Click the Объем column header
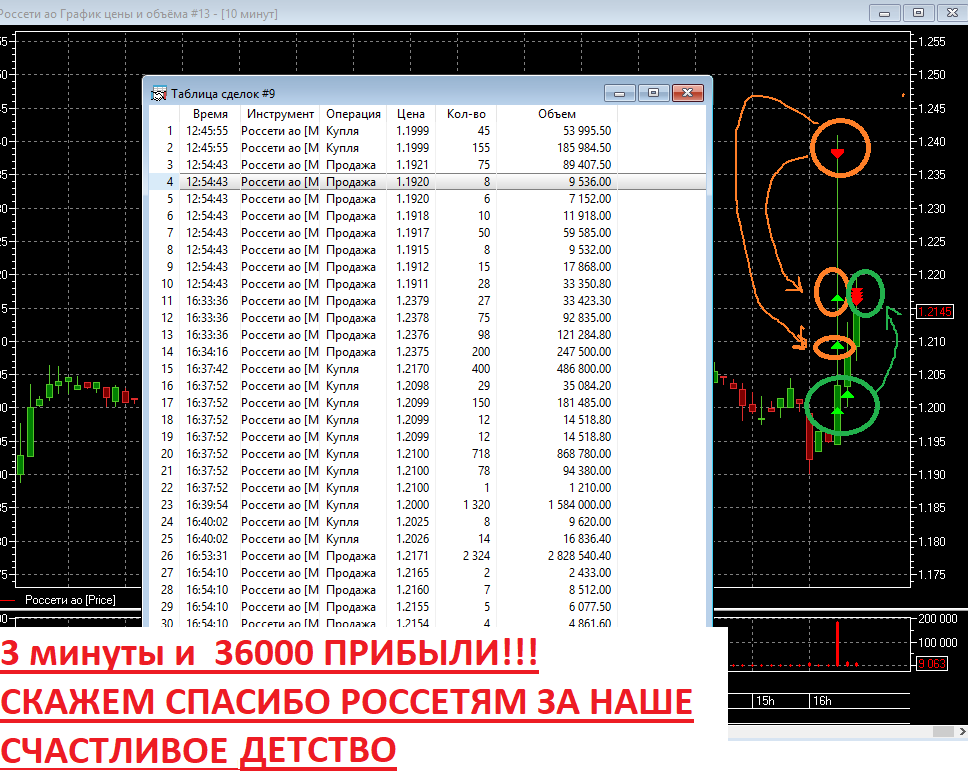969x778 pixels. [556, 114]
